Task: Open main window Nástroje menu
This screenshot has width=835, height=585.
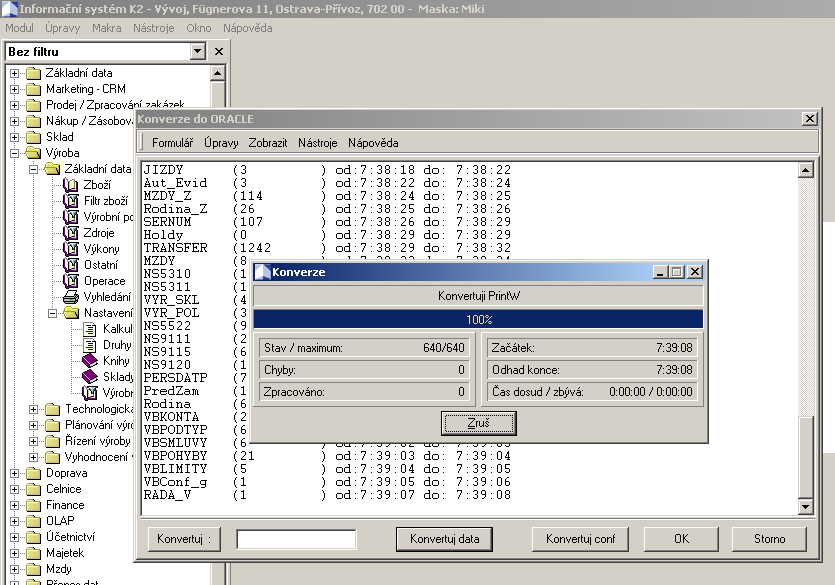Action: 153,28
